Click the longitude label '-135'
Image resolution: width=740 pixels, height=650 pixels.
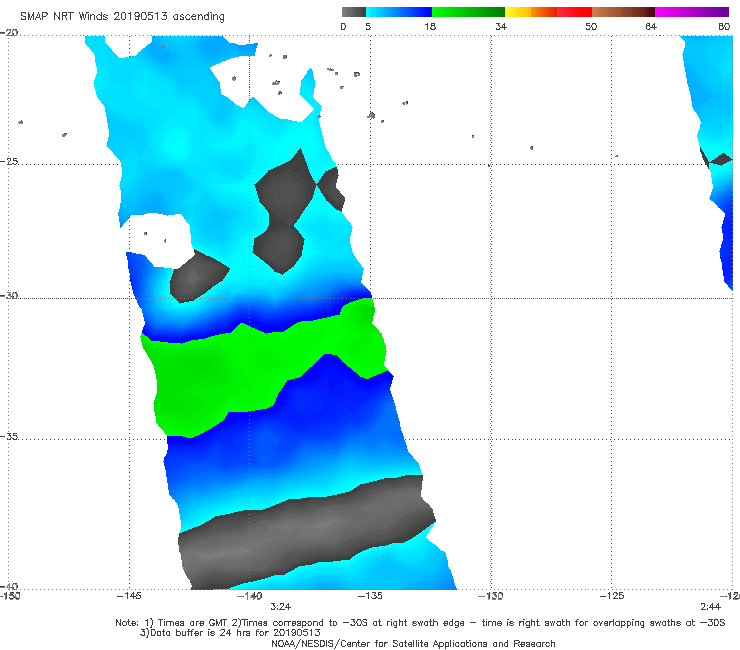click(x=370, y=596)
